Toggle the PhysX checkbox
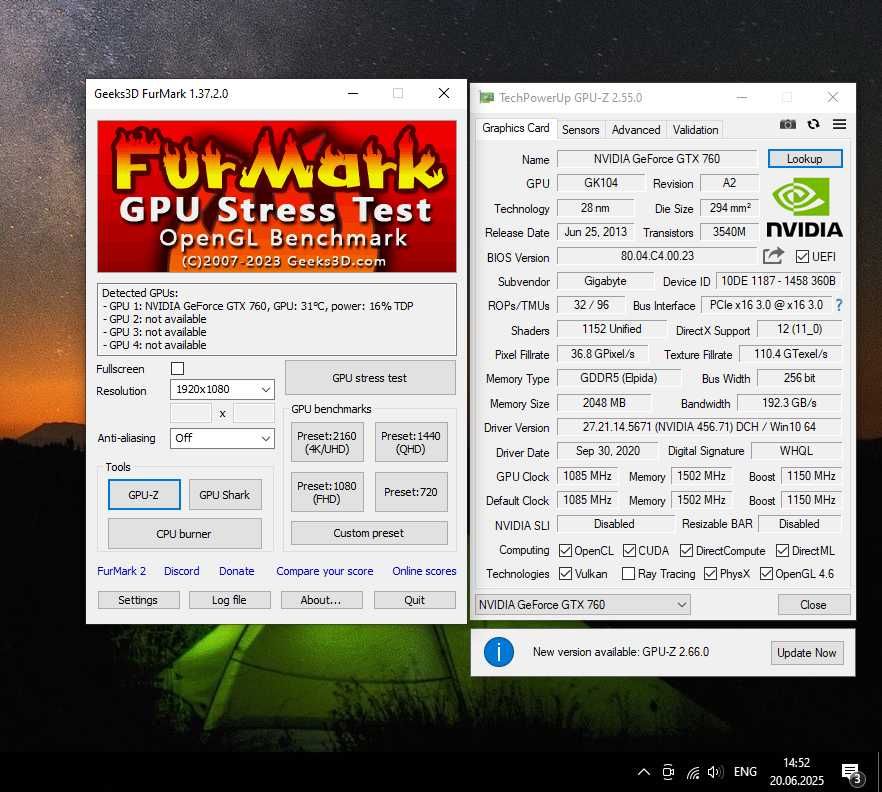This screenshot has height=792, width=882. (710, 573)
